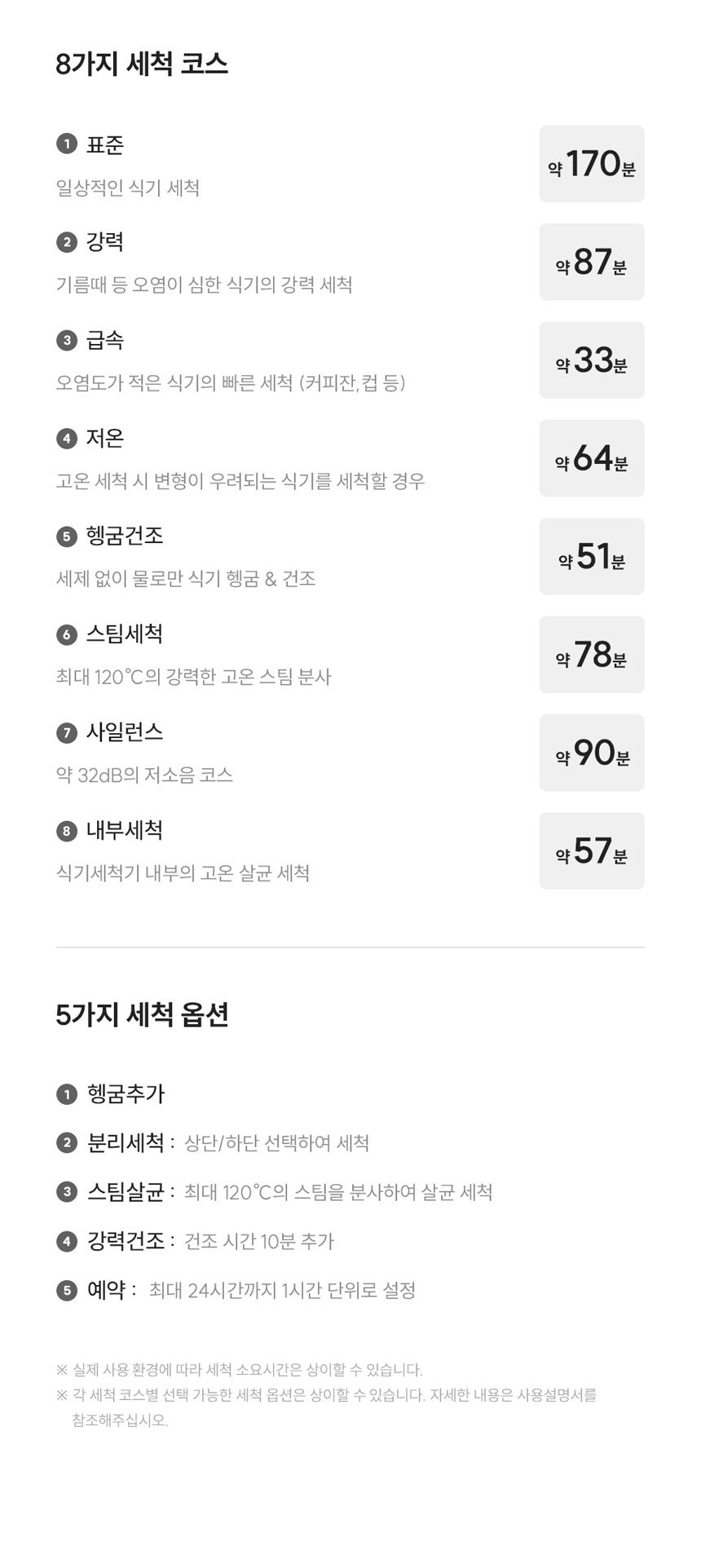Click the number 3 badge beside 급속
Image resolution: width=701 pixels, height=1568 pixels.
[67, 340]
